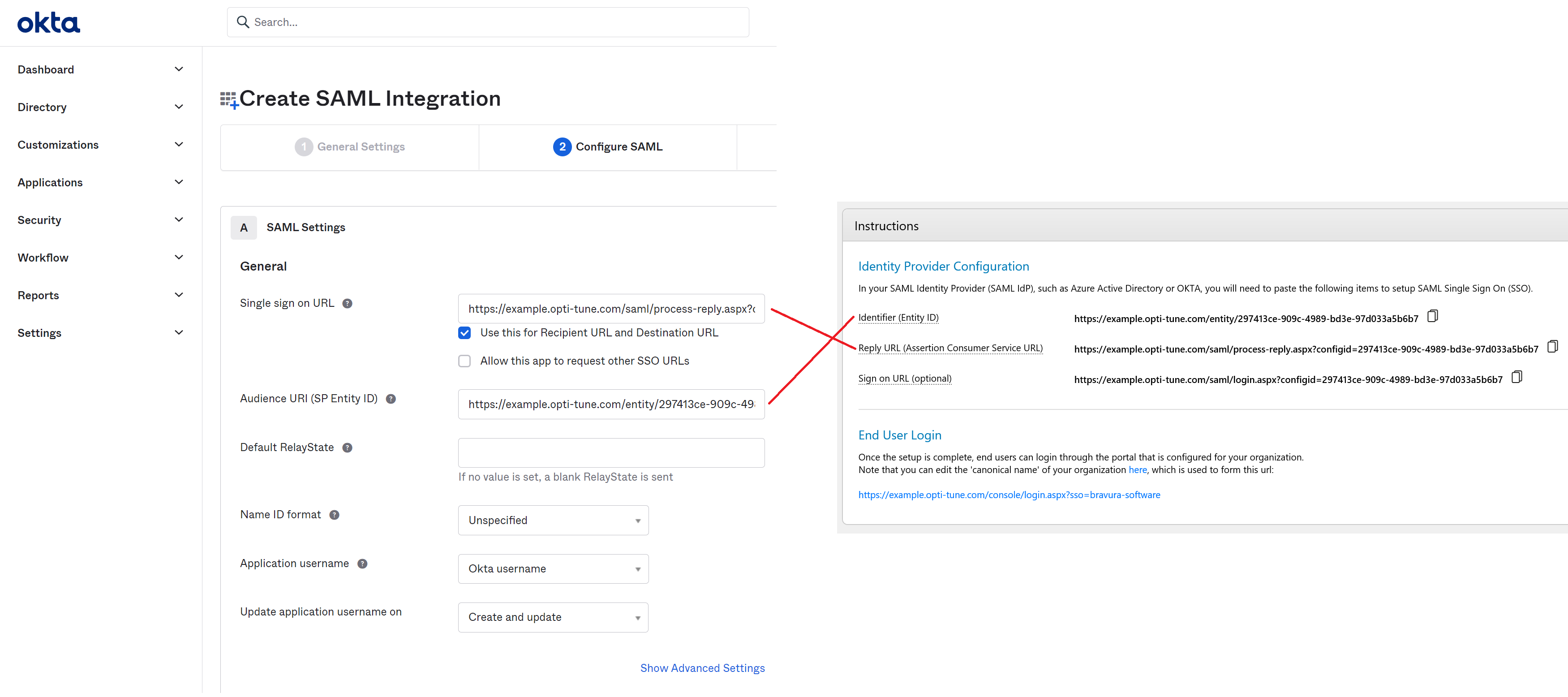1568x697 pixels.
Task: Click the Identifier (Entity ID) label
Action: [898, 318]
